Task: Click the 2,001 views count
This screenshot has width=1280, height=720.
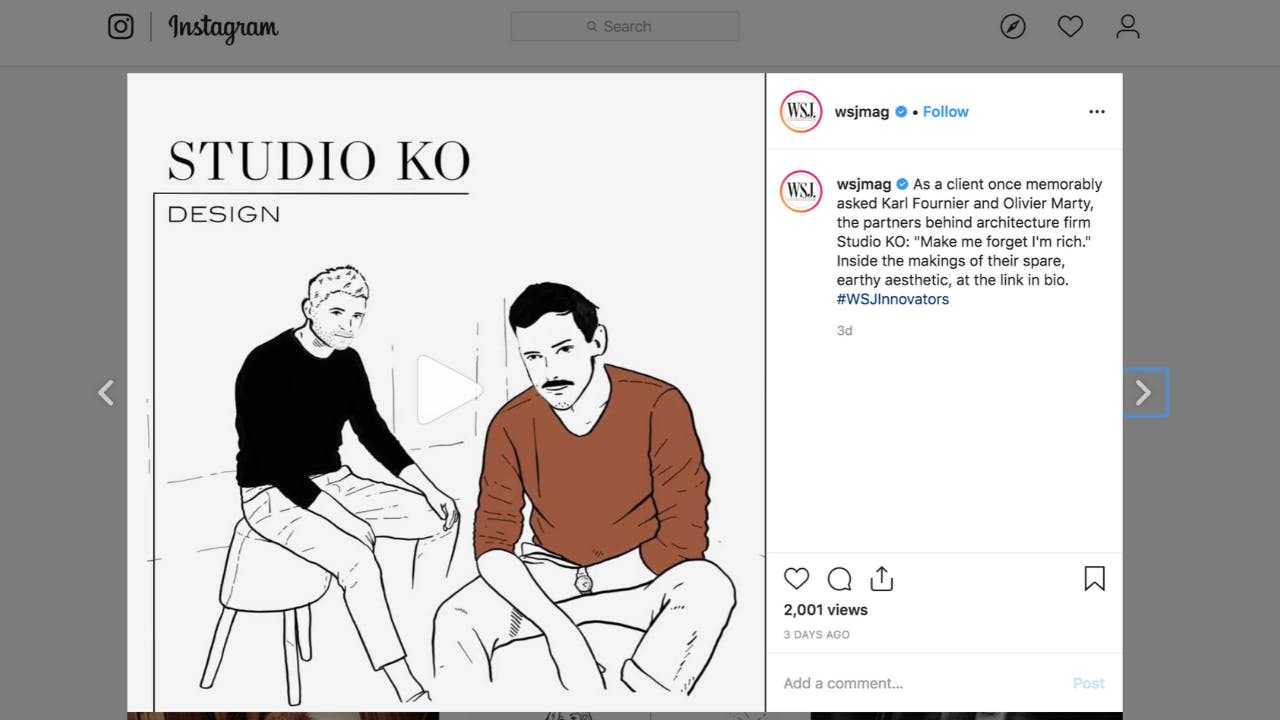Action: pos(826,610)
